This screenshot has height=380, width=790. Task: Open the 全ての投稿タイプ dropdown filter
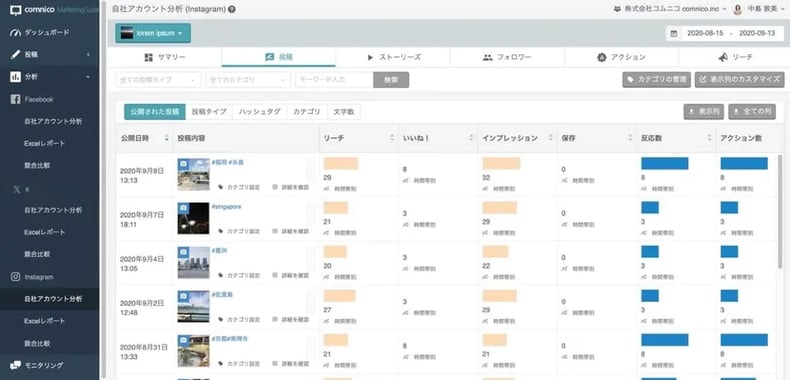[158, 80]
